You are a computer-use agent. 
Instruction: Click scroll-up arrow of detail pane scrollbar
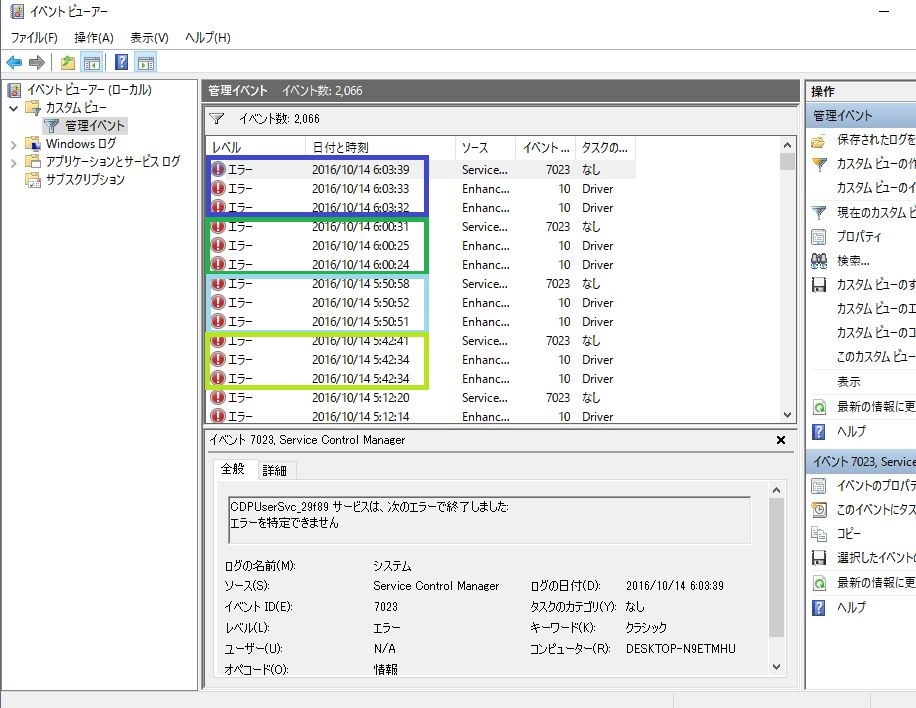click(x=776, y=490)
